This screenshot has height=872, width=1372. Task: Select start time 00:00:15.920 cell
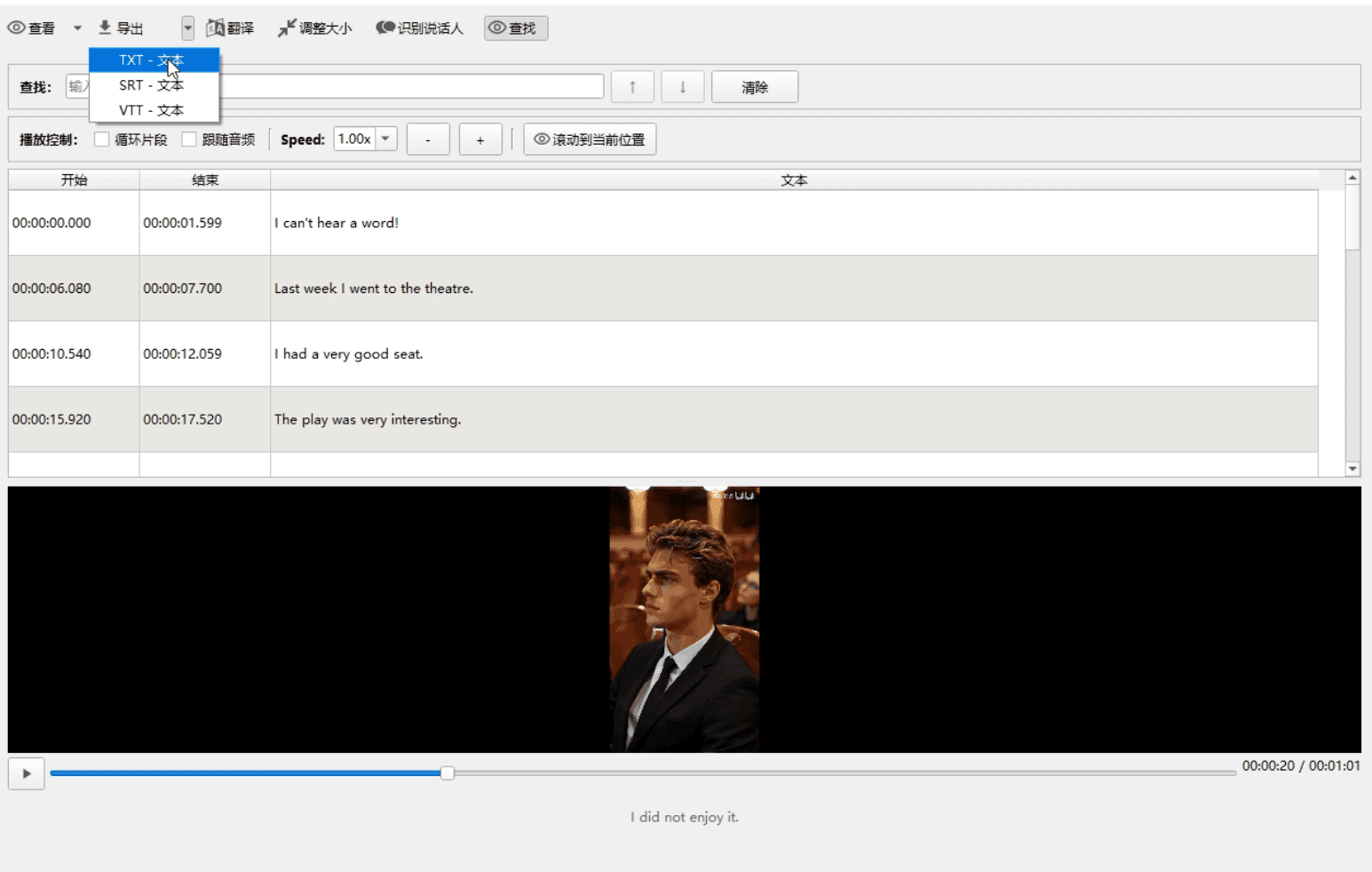tap(74, 419)
